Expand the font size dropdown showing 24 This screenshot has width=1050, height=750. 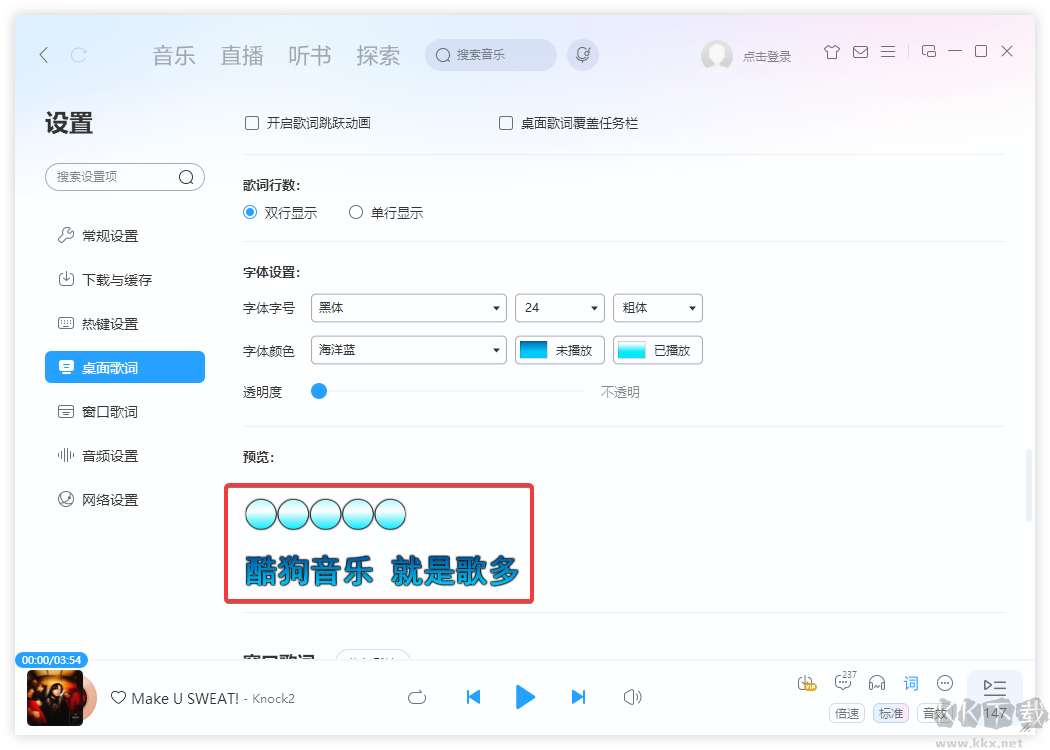(x=559, y=308)
